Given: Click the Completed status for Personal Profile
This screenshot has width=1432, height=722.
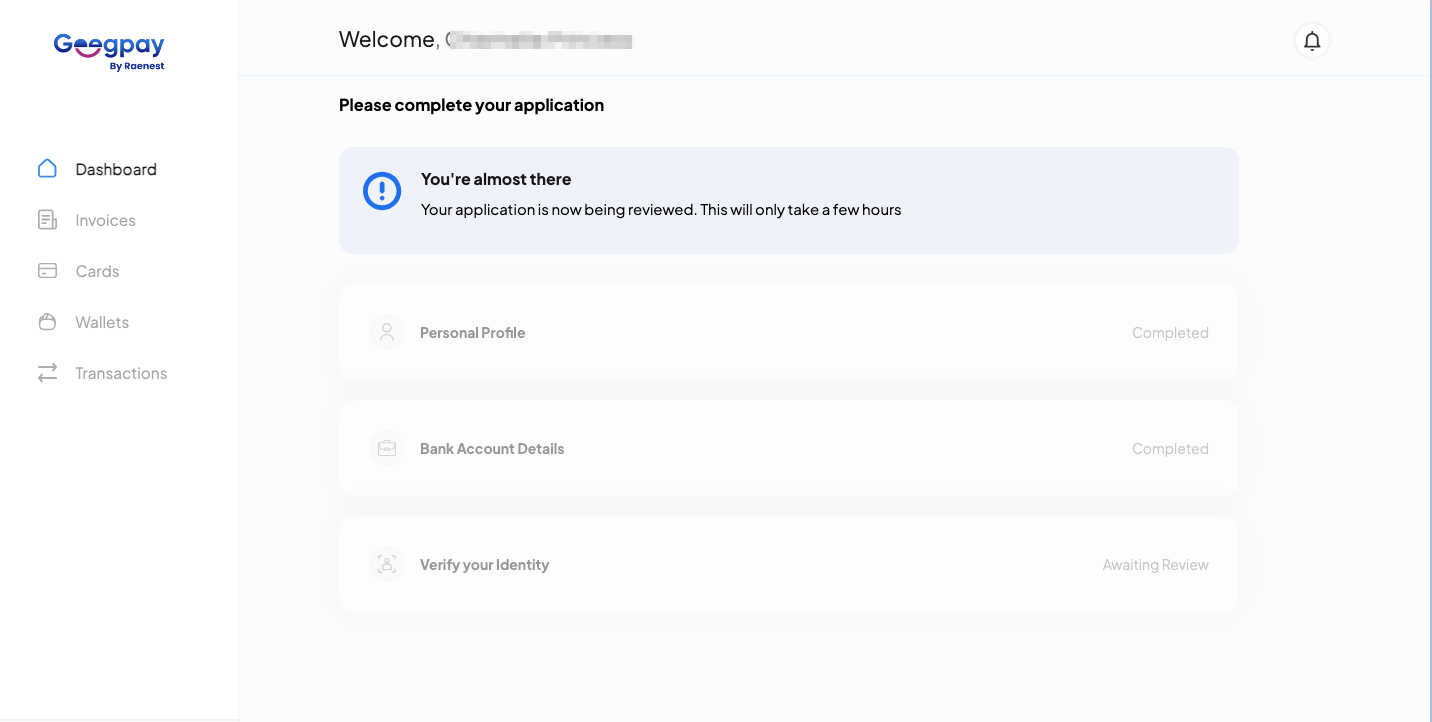Looking at the screenshot, I should (1170, 333).
